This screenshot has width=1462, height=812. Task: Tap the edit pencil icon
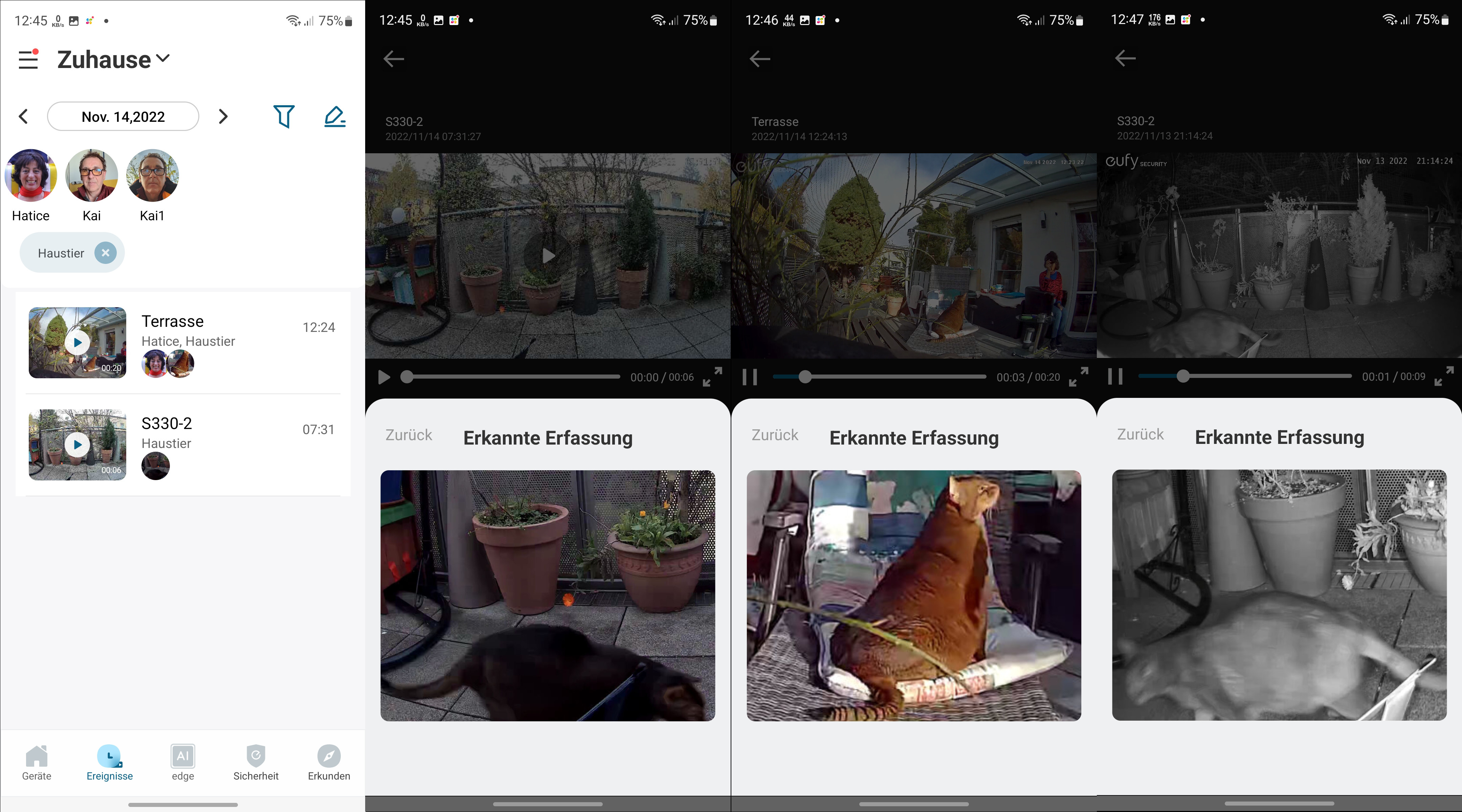coord(335,116)
